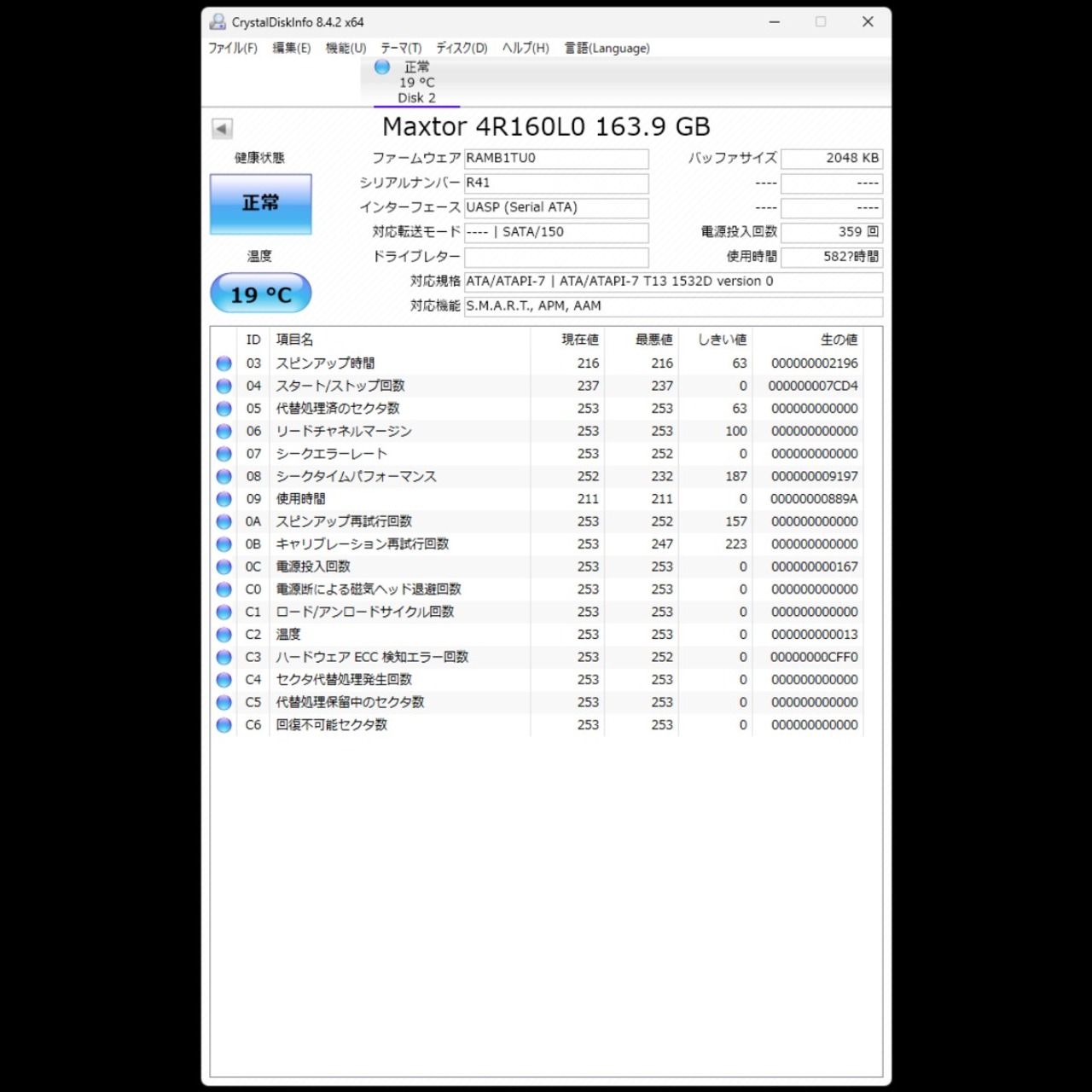Click status orb for 電源断による磁気ヘッド退避回数 row
Viewport: 1092px width, 1092px height.
[x=224, y=590]
